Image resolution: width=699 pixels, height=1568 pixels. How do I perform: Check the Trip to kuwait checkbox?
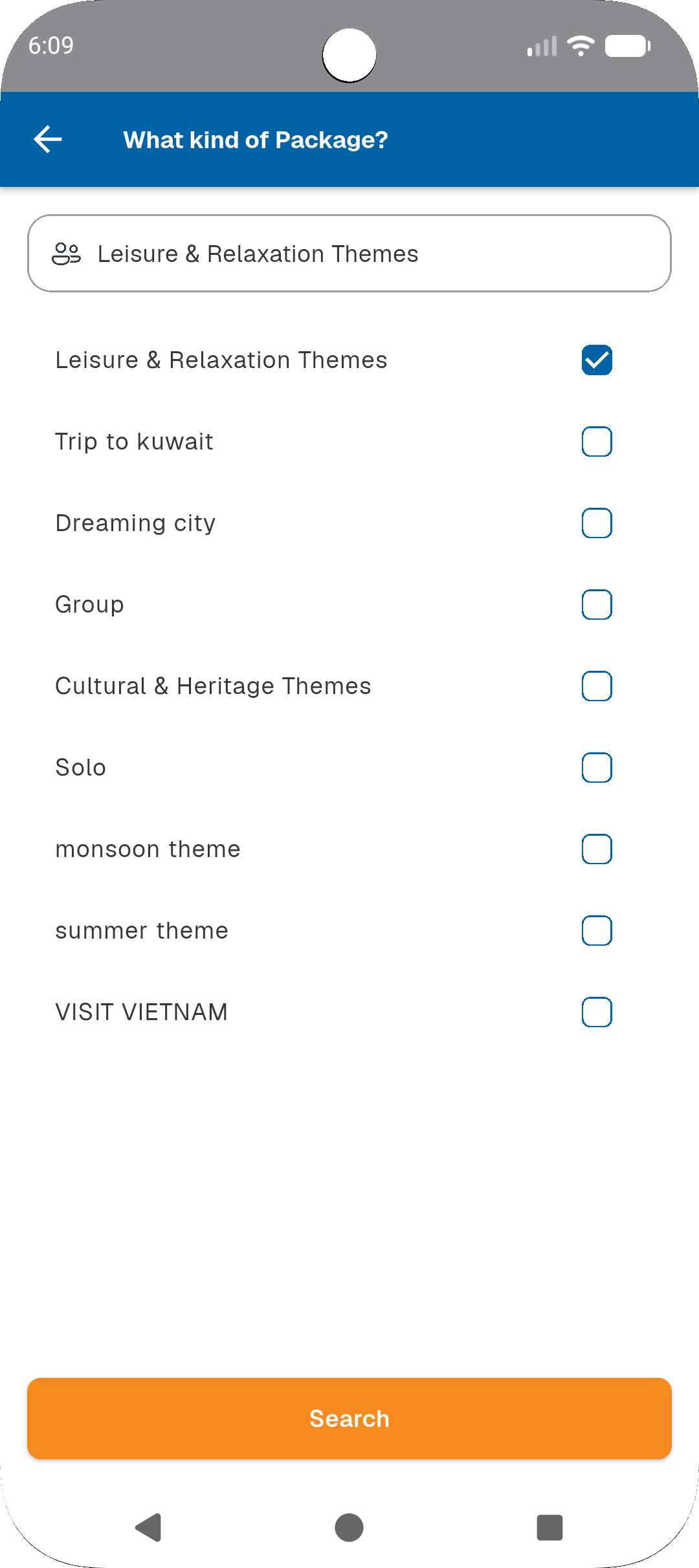pos(597,442)
